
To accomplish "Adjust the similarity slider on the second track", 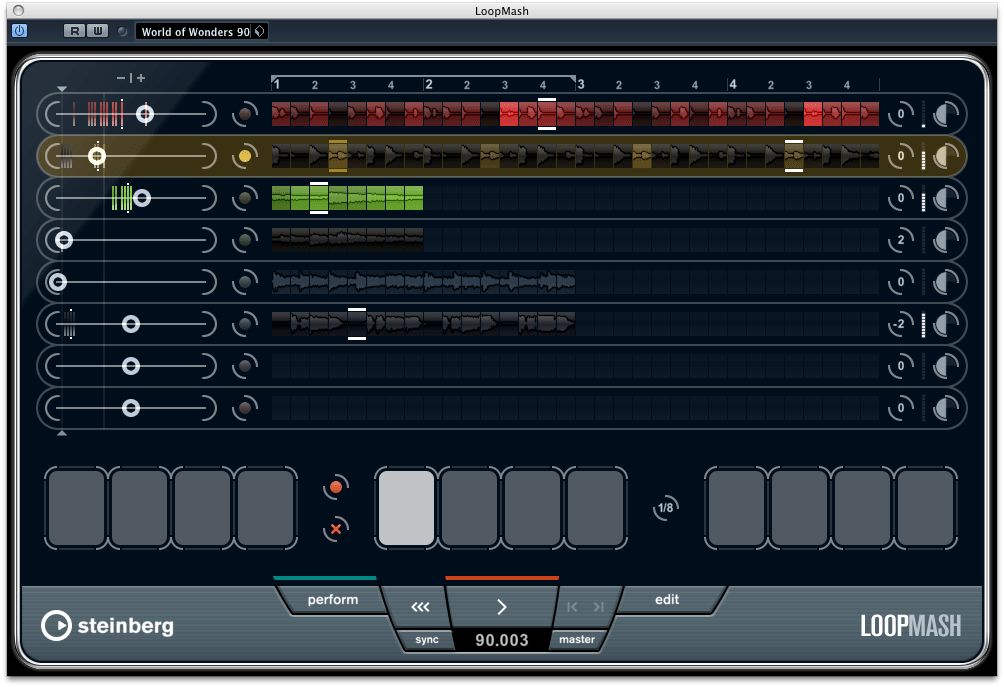I will click(x=97, y=155).
